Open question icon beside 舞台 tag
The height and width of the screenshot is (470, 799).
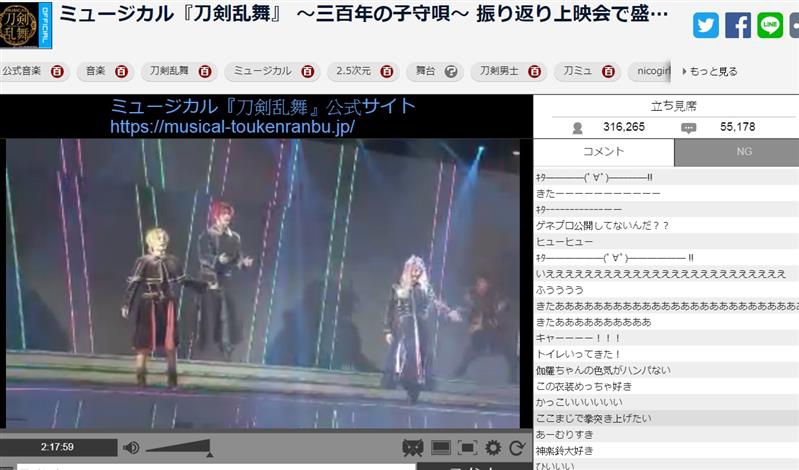coord(451,71)
